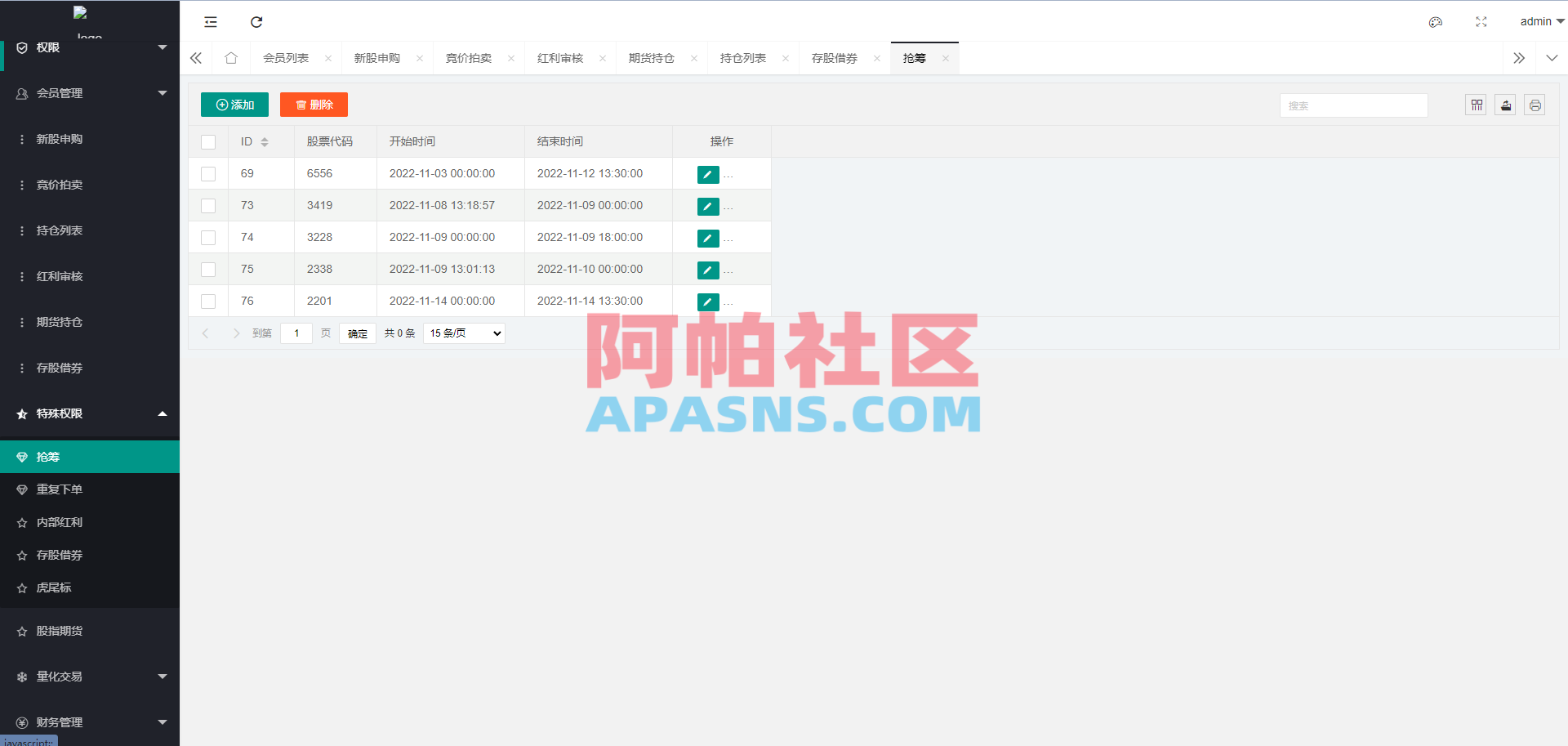
Task: Click the home tab icon
Action: coord(231,58)
